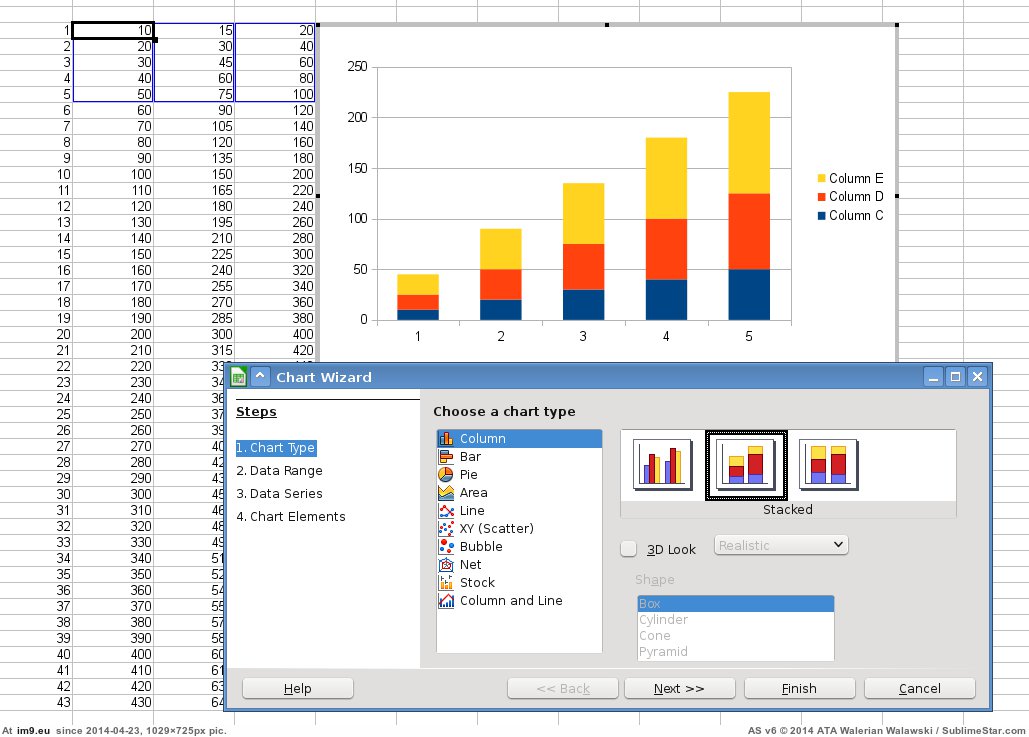Image resolution: width=1029 pixels, height=737 pixels.
Task: Click the Next >> button
Action: 679,688
